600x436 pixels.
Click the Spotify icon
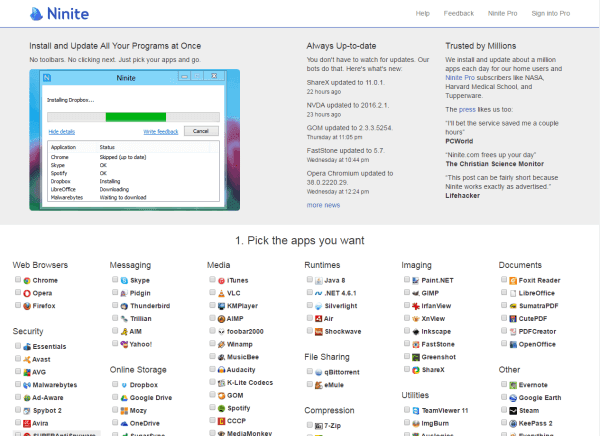click(222, 408)
